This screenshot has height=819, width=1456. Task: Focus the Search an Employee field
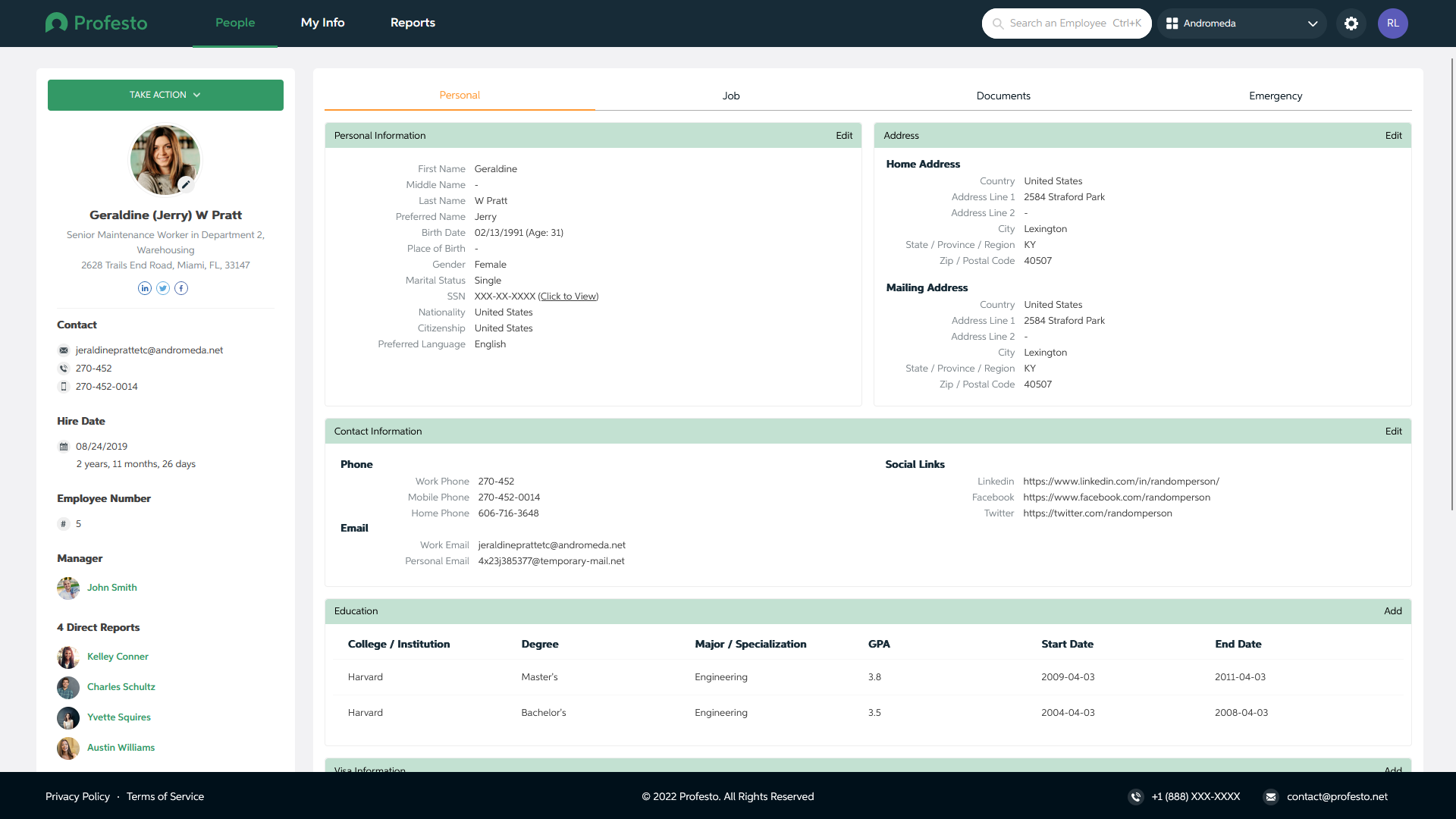coord(1067,24)
